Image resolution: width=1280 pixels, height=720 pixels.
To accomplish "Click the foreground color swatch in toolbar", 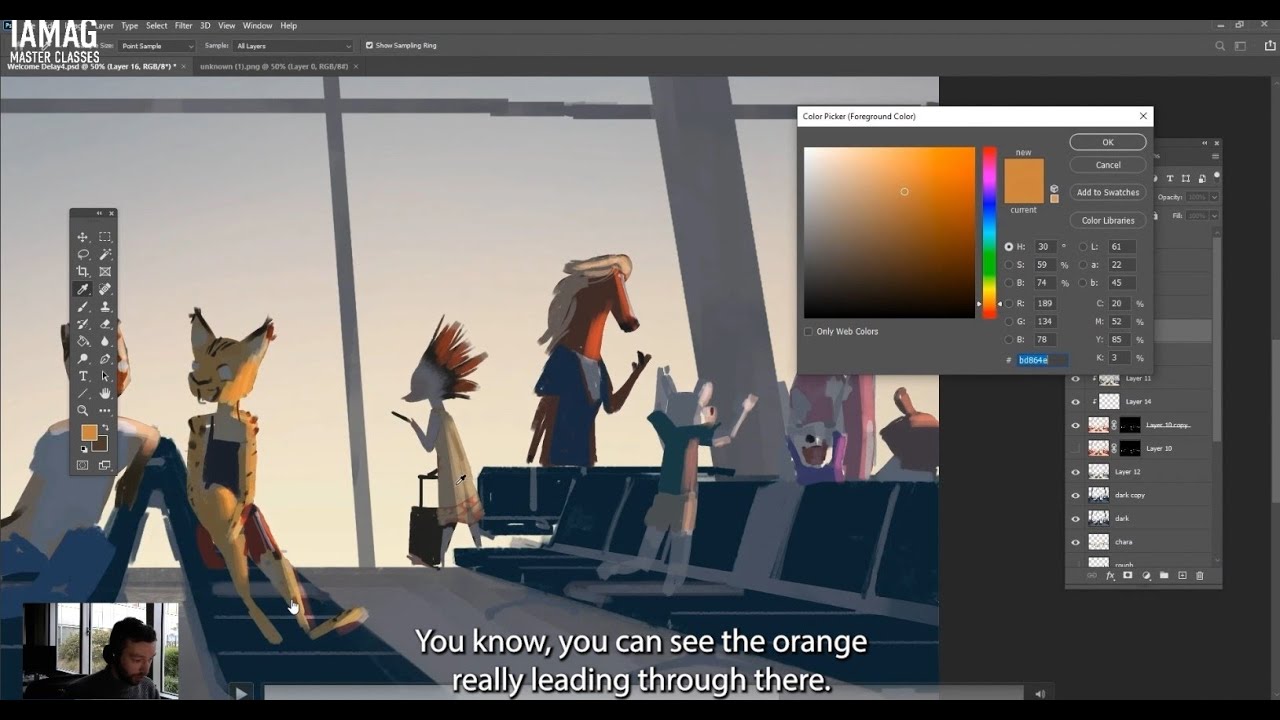I will [89, 433].
